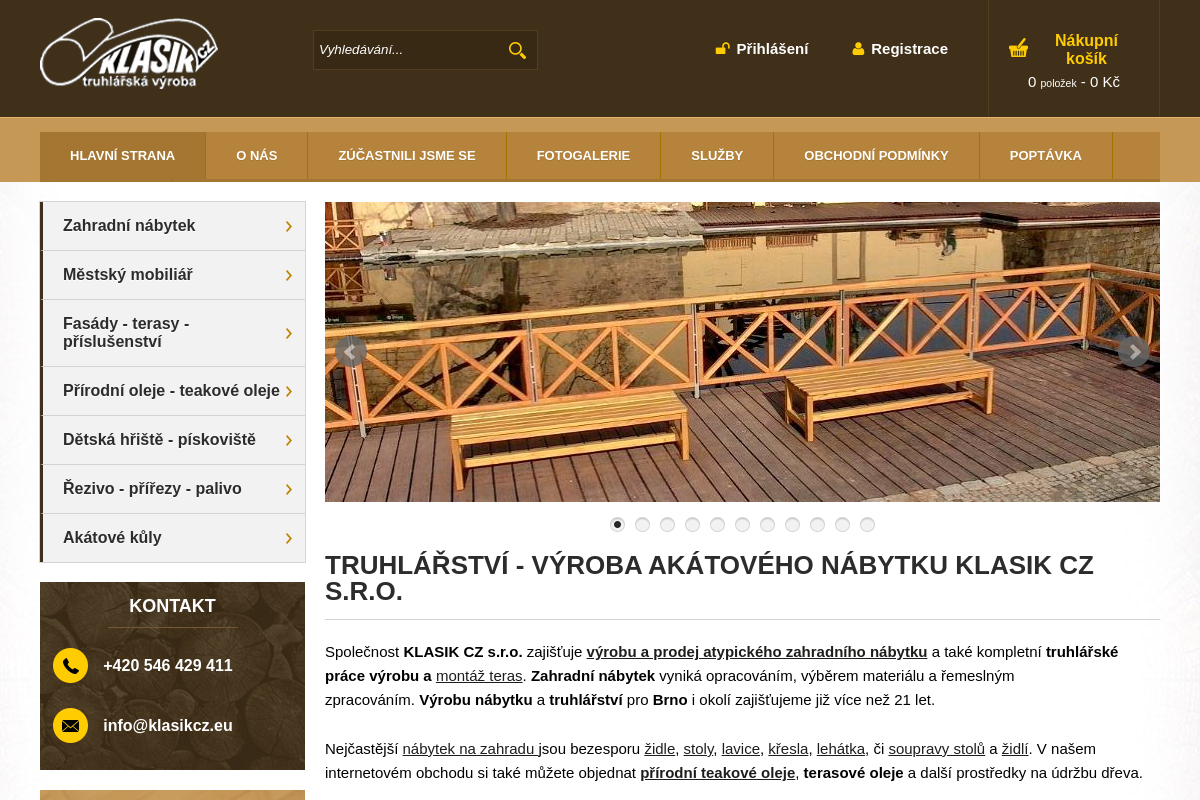The image size is (1200, 800).
Task: Open ZÚČASTNILI JSME SE menu item
Action: click(407, 155)
